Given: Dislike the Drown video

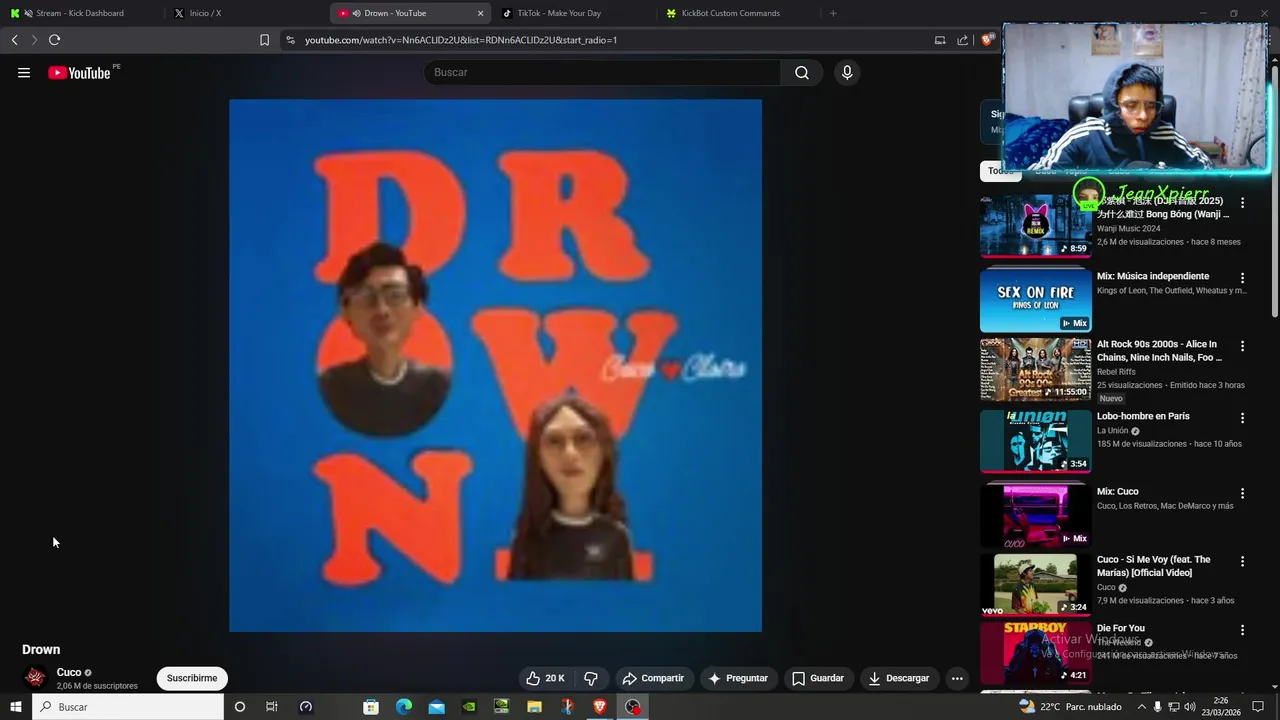Looking at the screenshot, I should pos(591,678).
